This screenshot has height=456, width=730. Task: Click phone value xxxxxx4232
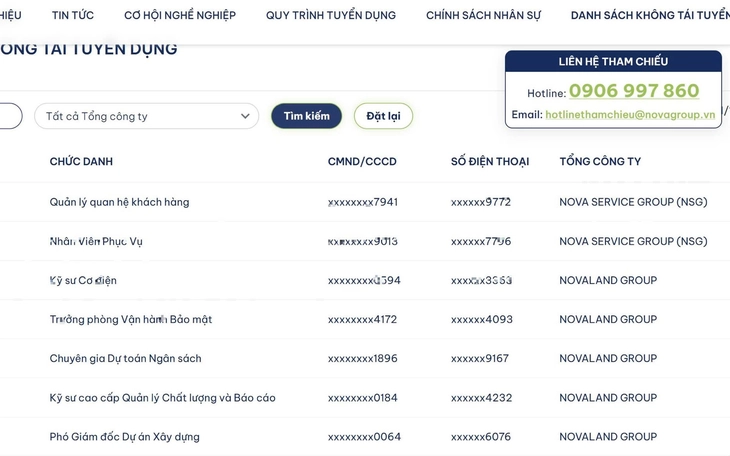(481, 398)
